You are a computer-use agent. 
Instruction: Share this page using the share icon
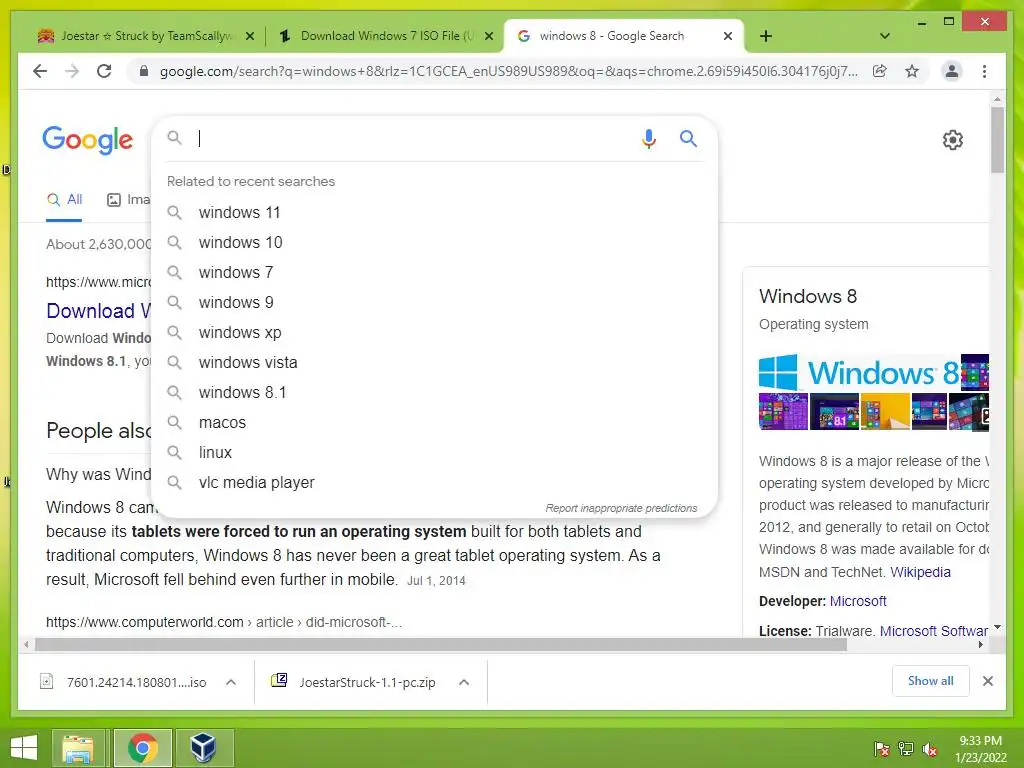point(880,71)
